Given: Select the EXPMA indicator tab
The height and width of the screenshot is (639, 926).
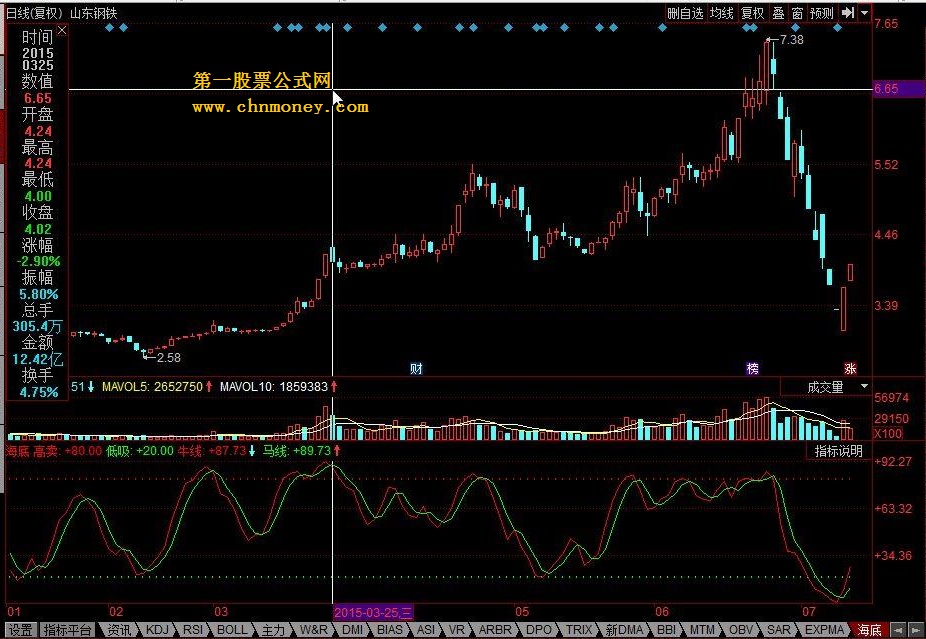Looking at the screenshot, I should [824, 630].
